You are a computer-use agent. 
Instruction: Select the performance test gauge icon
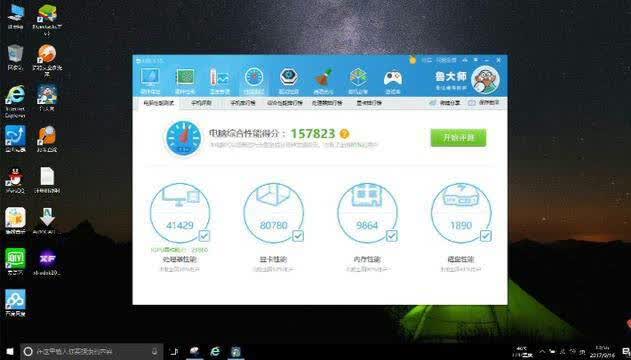(x=254, y=80)
